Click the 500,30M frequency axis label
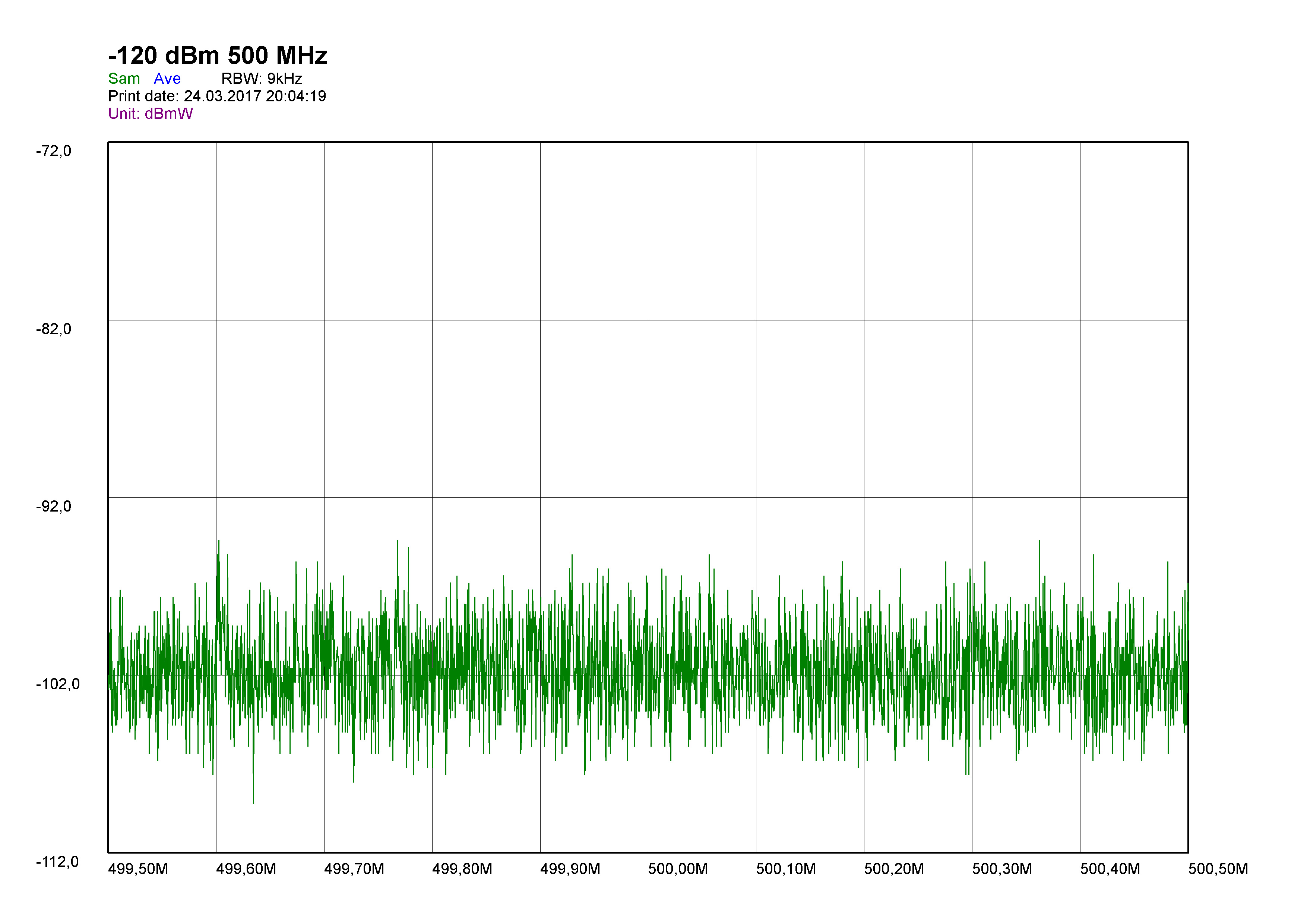The width and height of the screenshot is (1307, 924). 1002,869
